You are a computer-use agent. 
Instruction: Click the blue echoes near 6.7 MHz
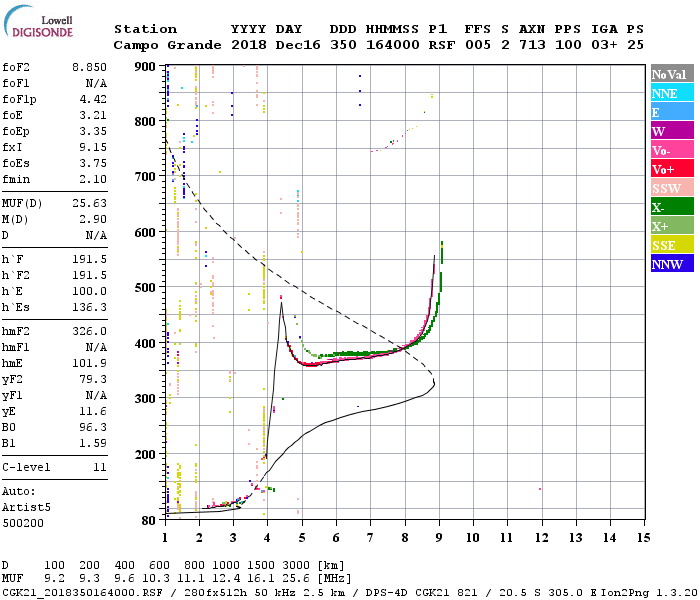point(360,91)
